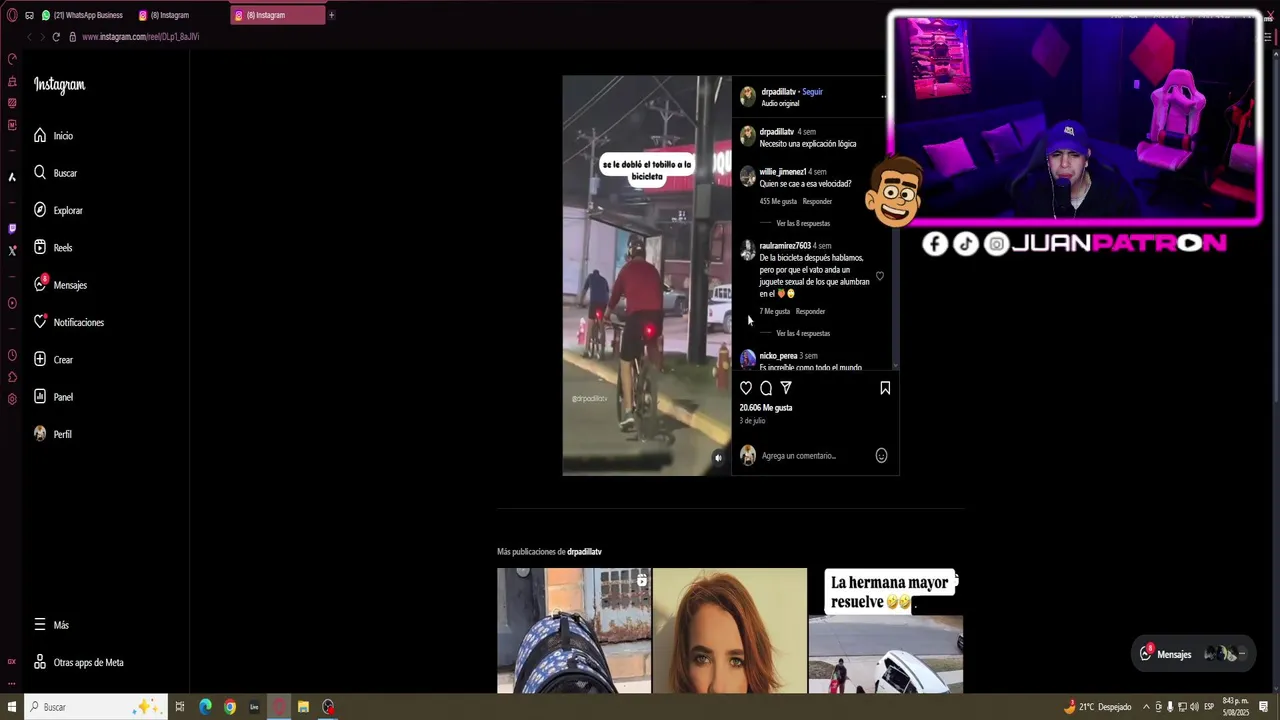Open Twitch in Opera sidebar

coord(12,228)
